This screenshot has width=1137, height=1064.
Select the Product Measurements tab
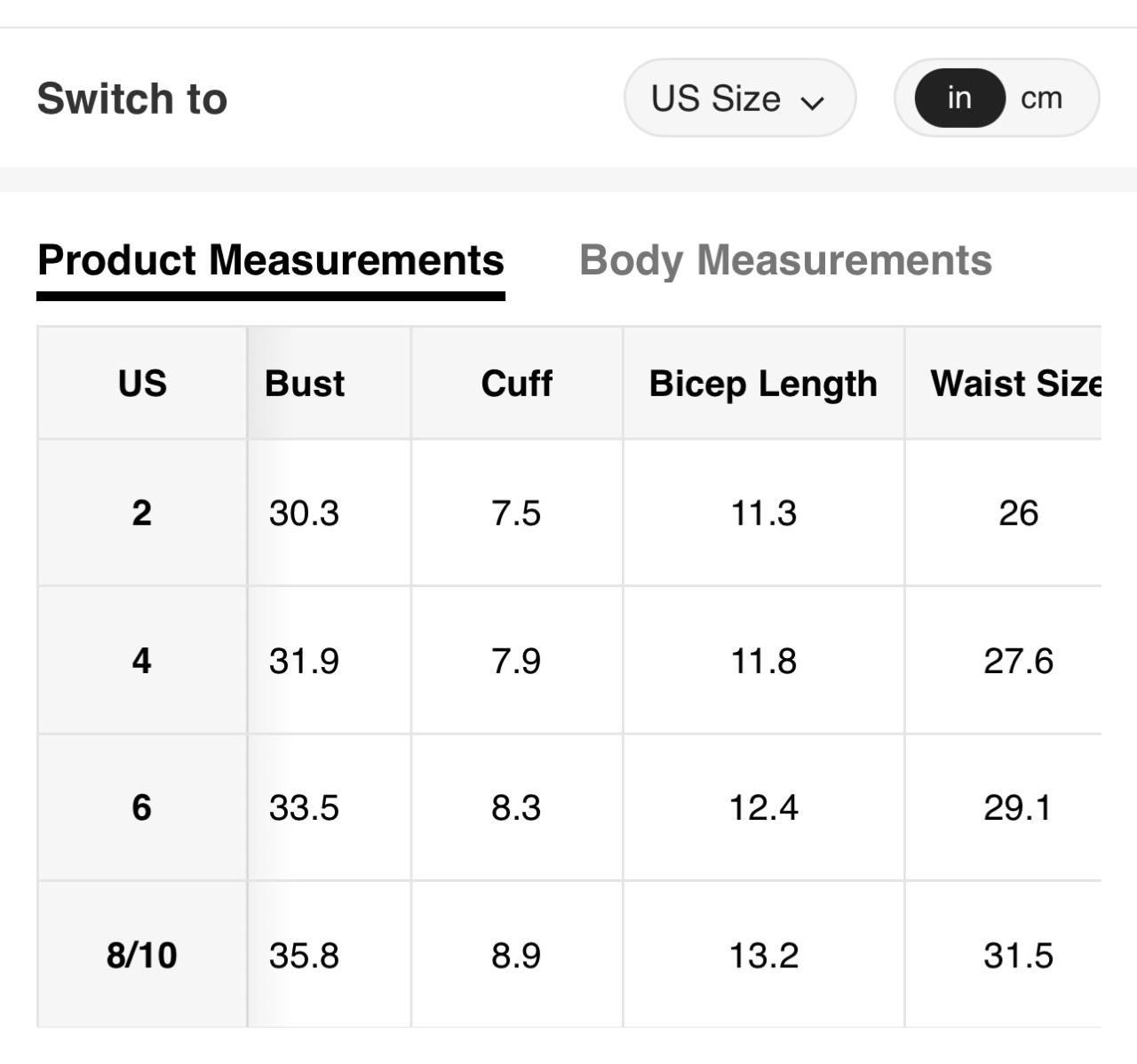271,260
